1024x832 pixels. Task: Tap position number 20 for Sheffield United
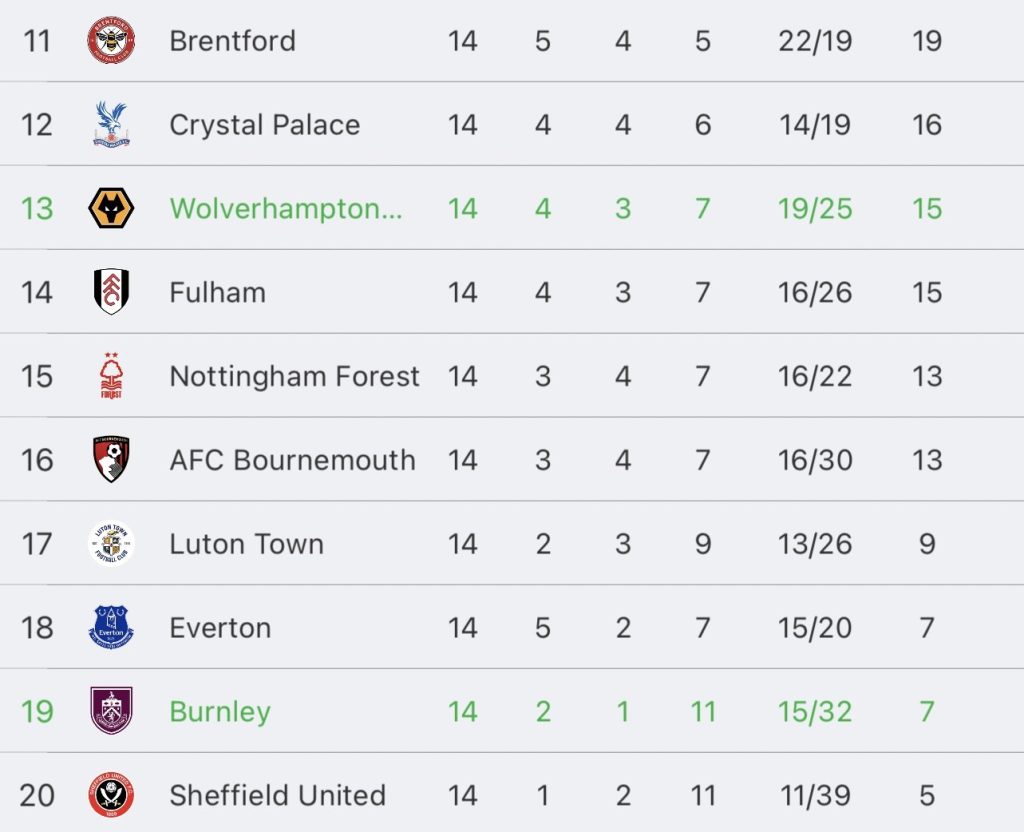[x=37, y=795]
